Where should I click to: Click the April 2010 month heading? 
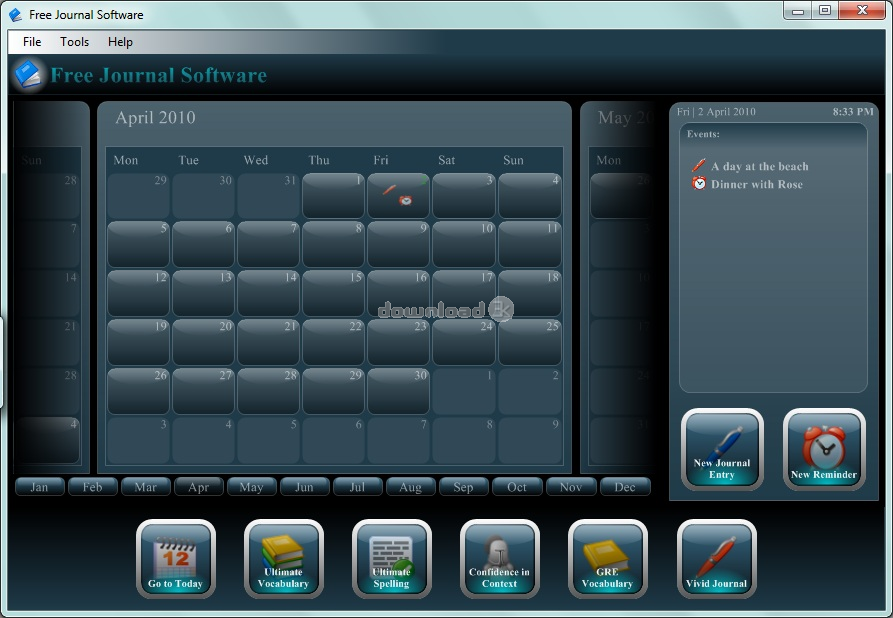pyautogui.click(x=155, y=117)
